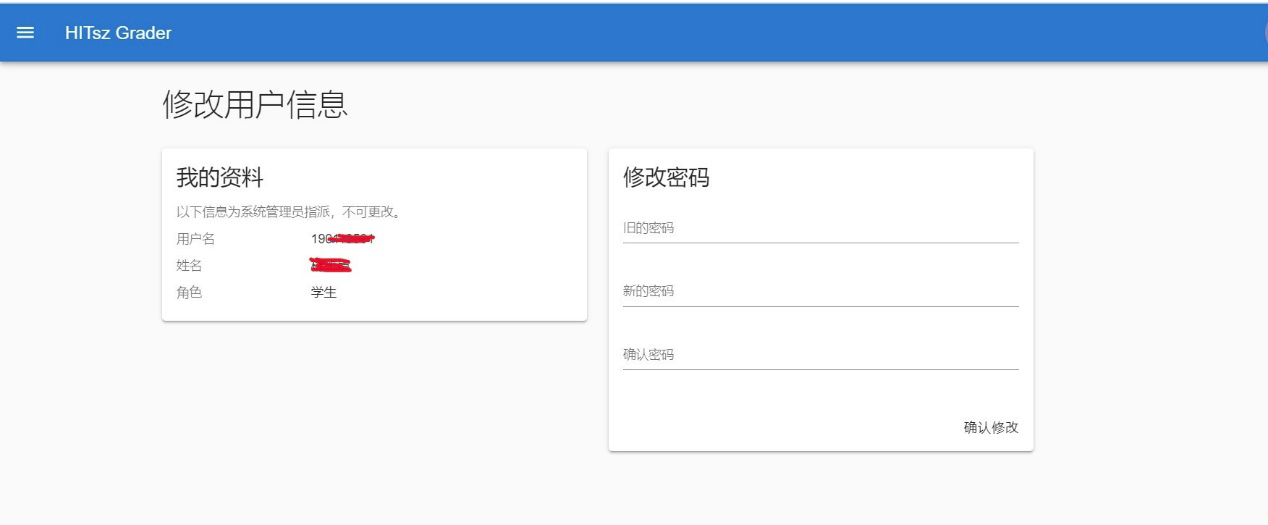Click the HITsz Grader app title
Viewport: 1268px width, 525px height.
click(118, 33)
